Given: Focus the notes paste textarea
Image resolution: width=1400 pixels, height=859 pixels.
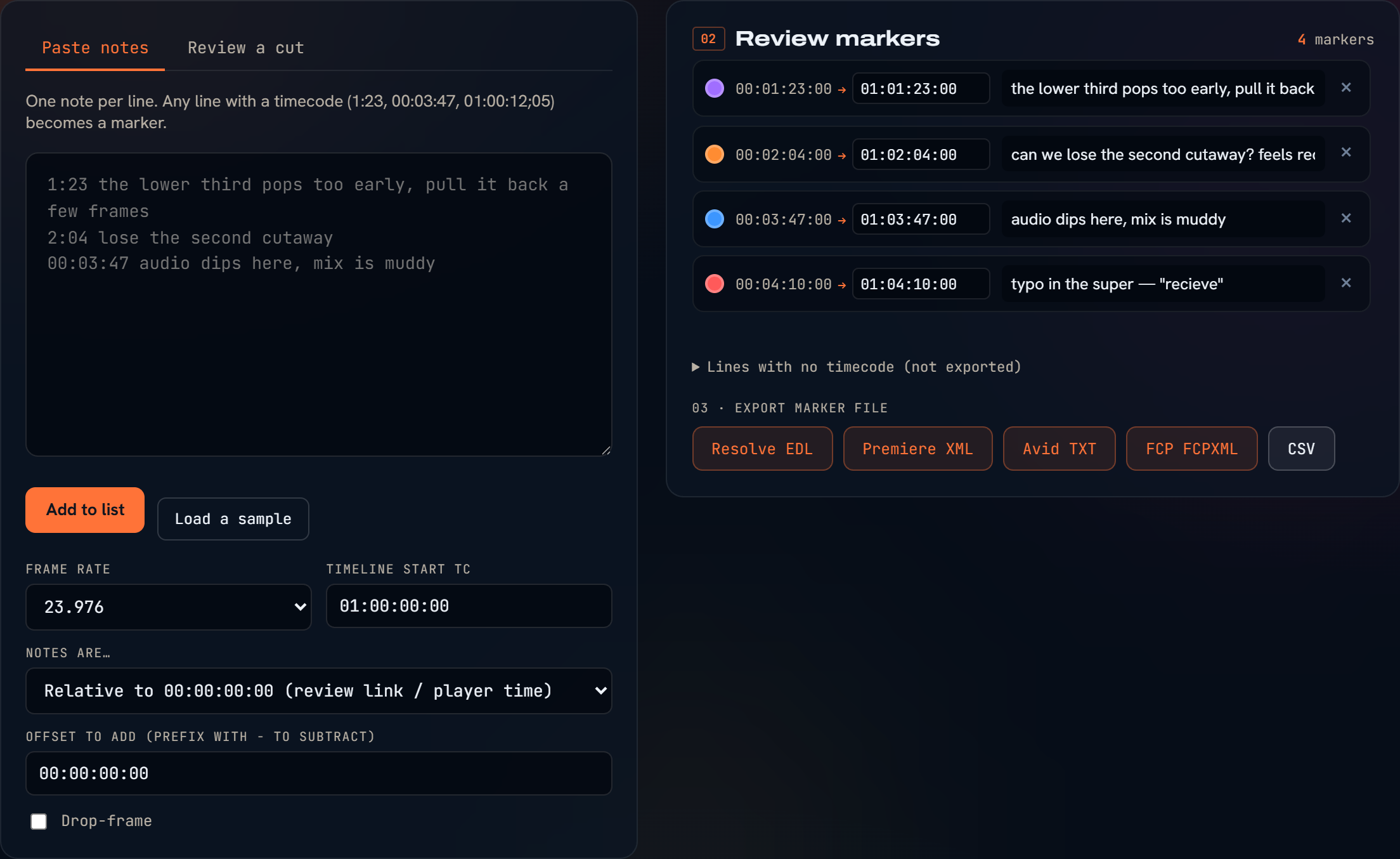Looking at the screenshot, I should point(319,305).
